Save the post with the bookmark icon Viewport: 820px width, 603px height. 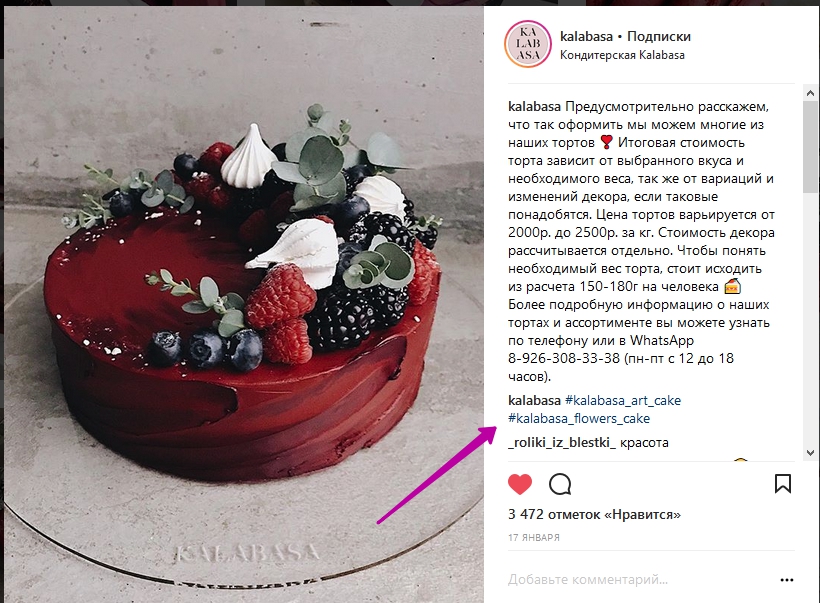pyautogui.click(x=782, y=484)
